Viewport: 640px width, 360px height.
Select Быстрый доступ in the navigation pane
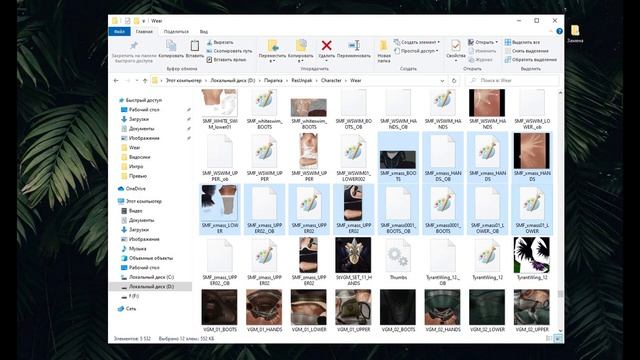click(x=143, y=100)
